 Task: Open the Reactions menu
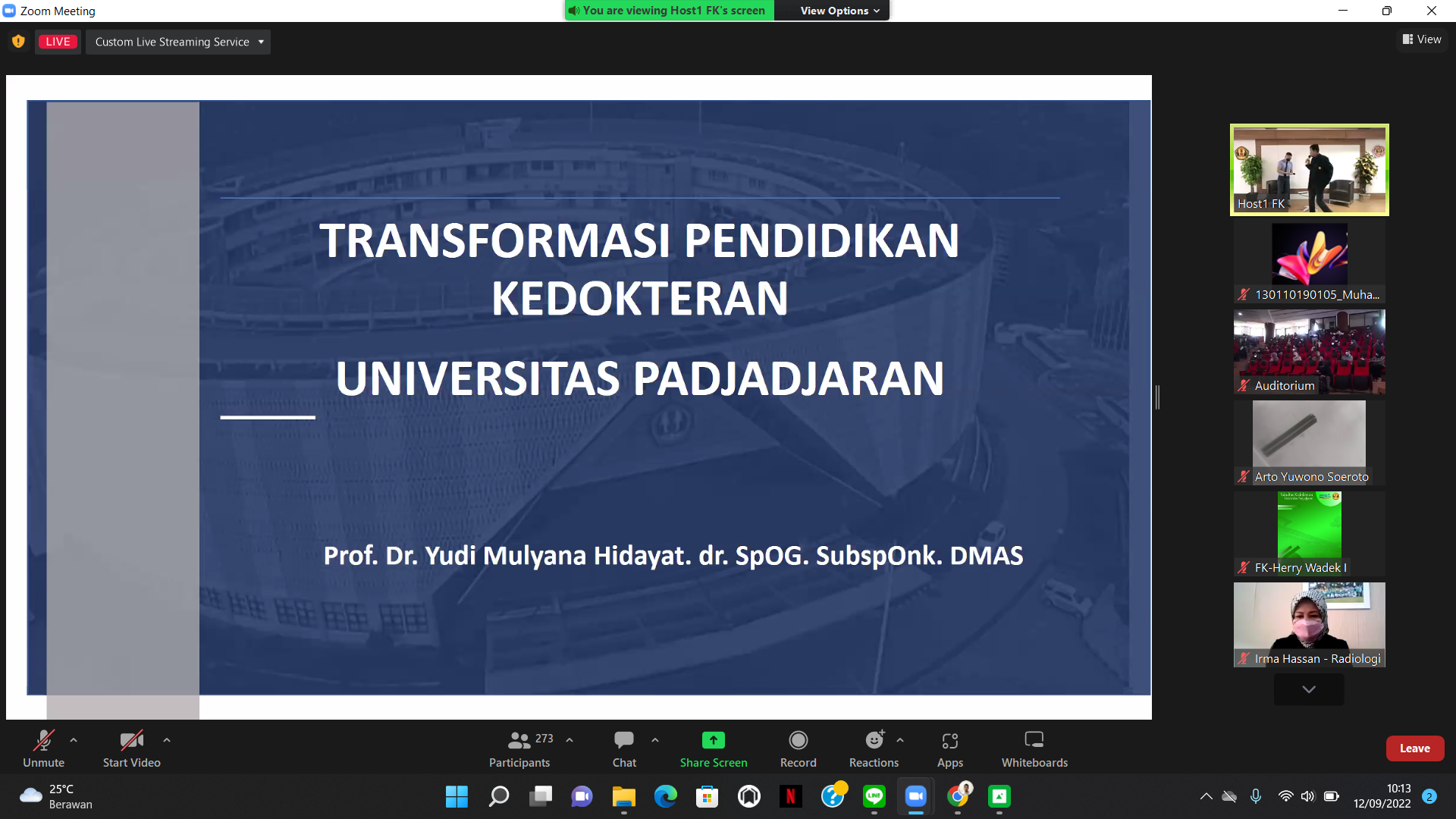click(874, 748)
